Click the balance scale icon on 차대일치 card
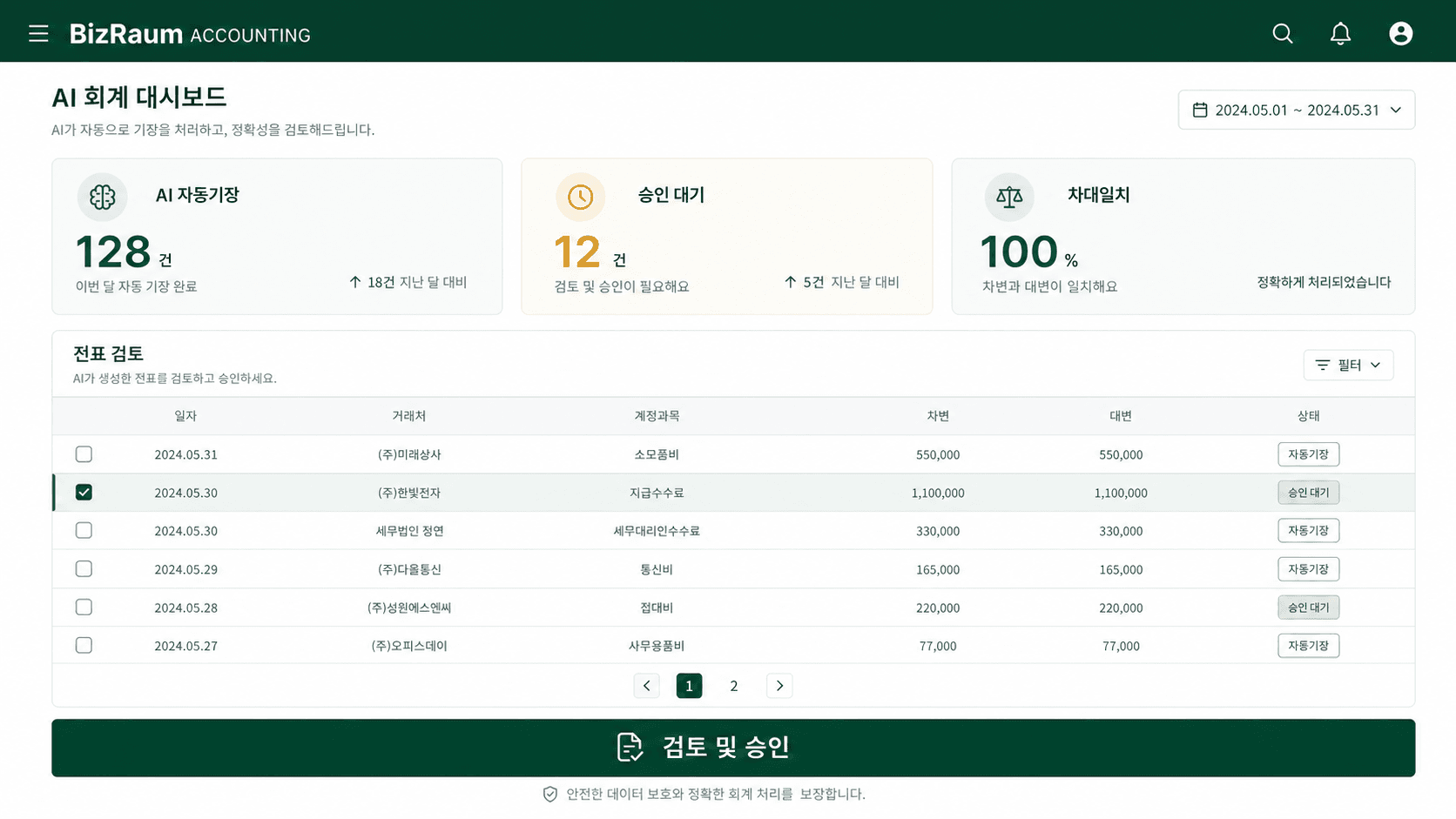The image size is (1456, 819). coord(1009,197)
